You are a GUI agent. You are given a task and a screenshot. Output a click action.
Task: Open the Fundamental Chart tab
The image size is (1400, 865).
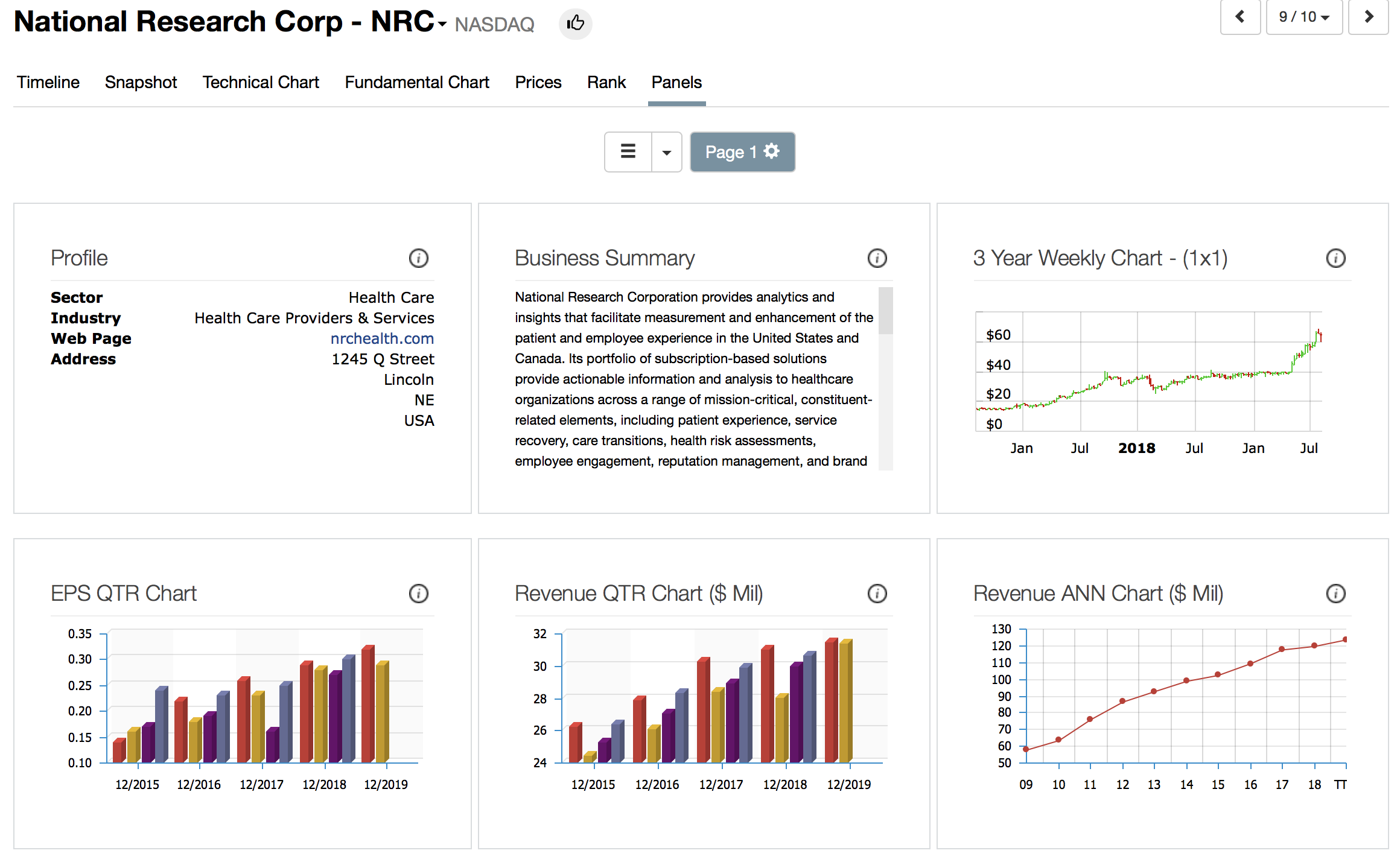[416, 82]
